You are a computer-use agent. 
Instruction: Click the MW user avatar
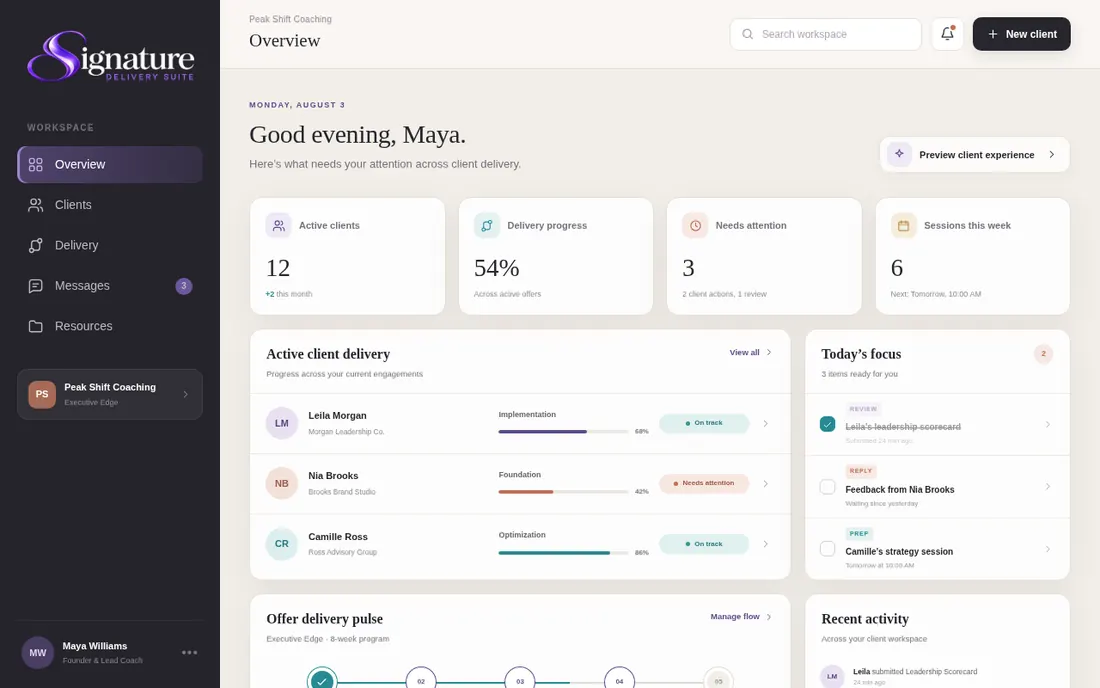coord(38,653)
